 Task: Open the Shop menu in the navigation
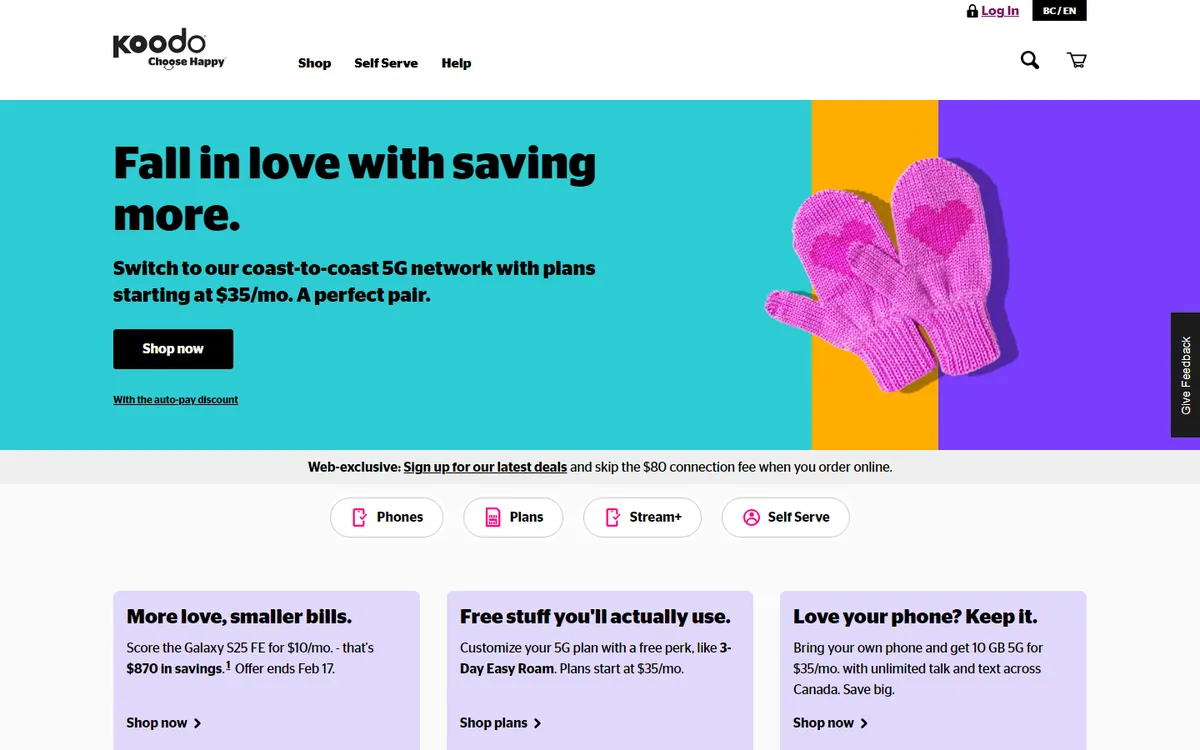pos(314,63)
